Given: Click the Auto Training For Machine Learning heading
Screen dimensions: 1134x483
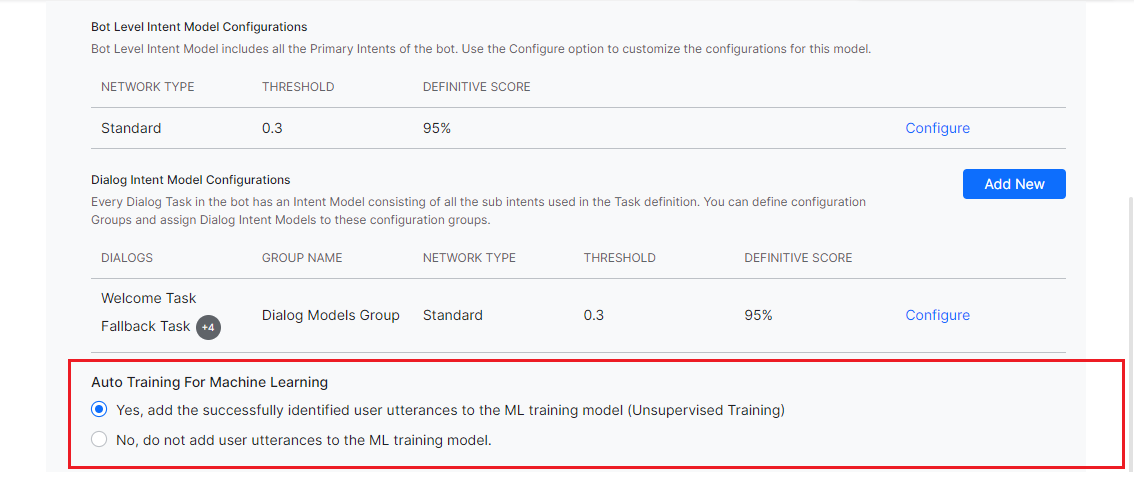Looking at the screenshot, I should click(x=209, y=381).
